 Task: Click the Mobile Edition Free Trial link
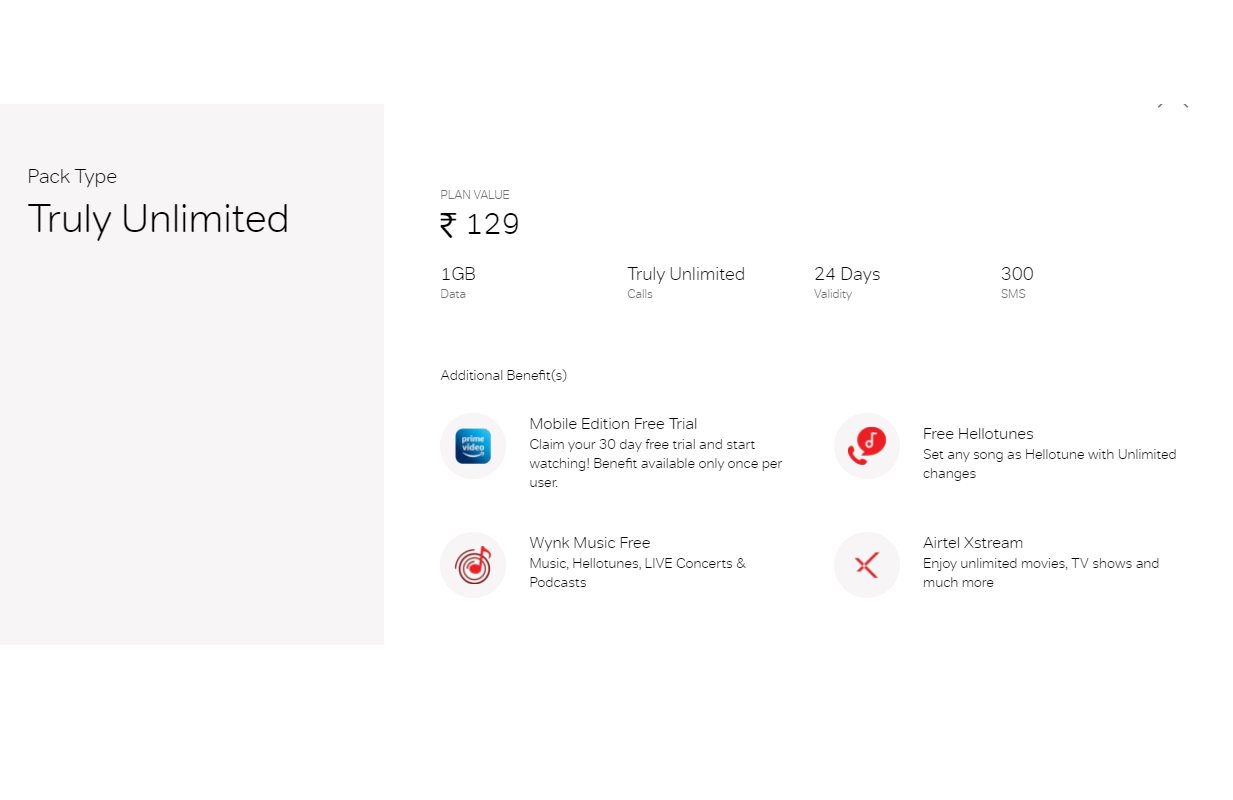coord(613,423)
